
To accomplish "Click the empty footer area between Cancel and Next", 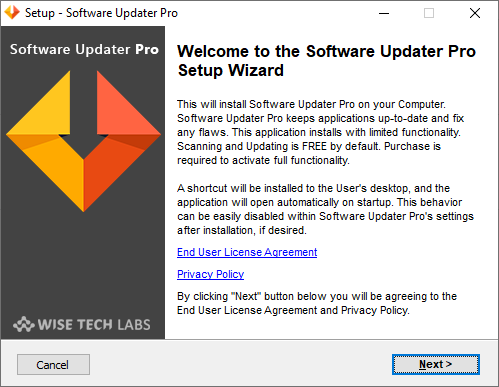I will (x=241, y=364).
